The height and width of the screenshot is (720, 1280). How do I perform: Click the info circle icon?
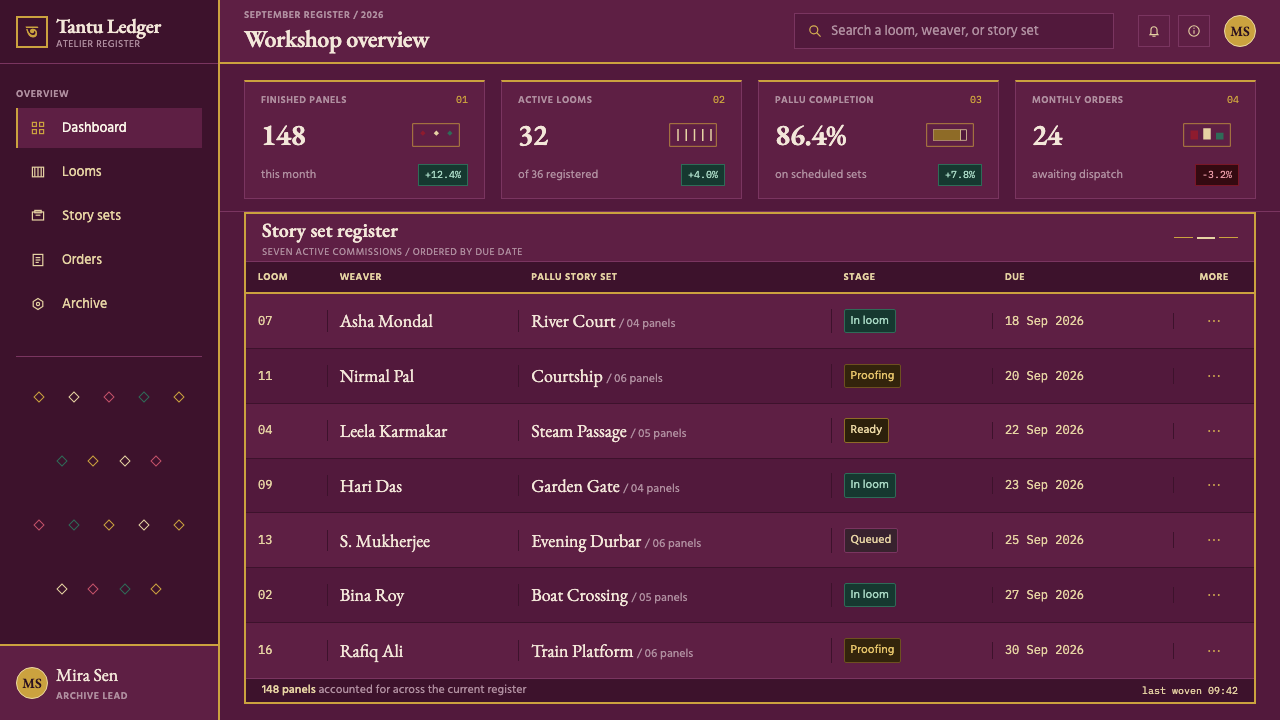[x=1194, y=31]
